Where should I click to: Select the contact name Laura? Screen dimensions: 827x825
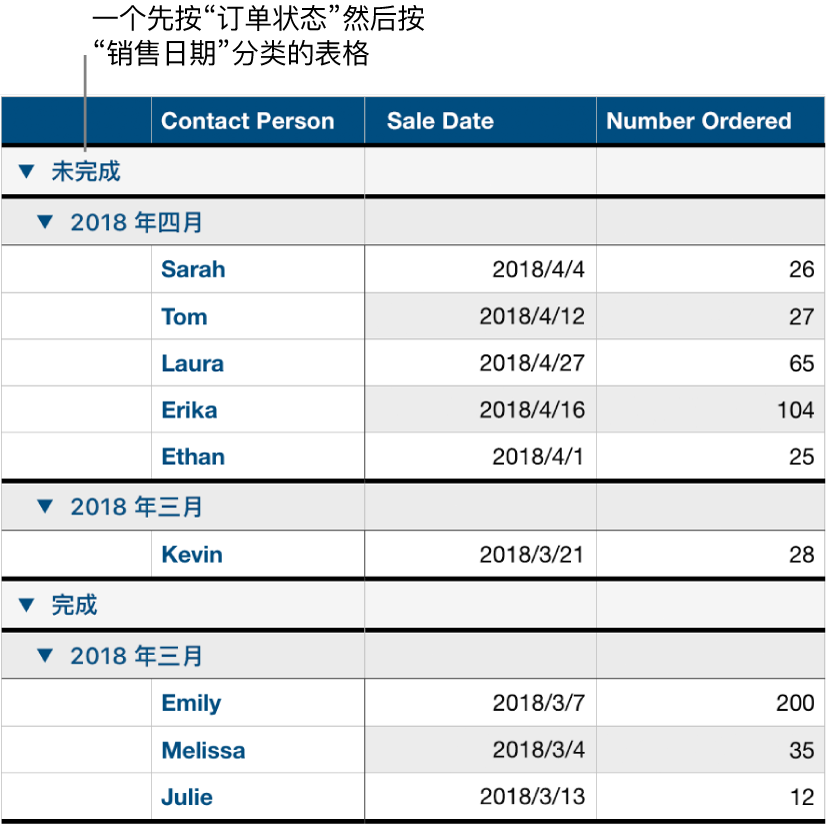pyautogui.click(x=192, y=363)
